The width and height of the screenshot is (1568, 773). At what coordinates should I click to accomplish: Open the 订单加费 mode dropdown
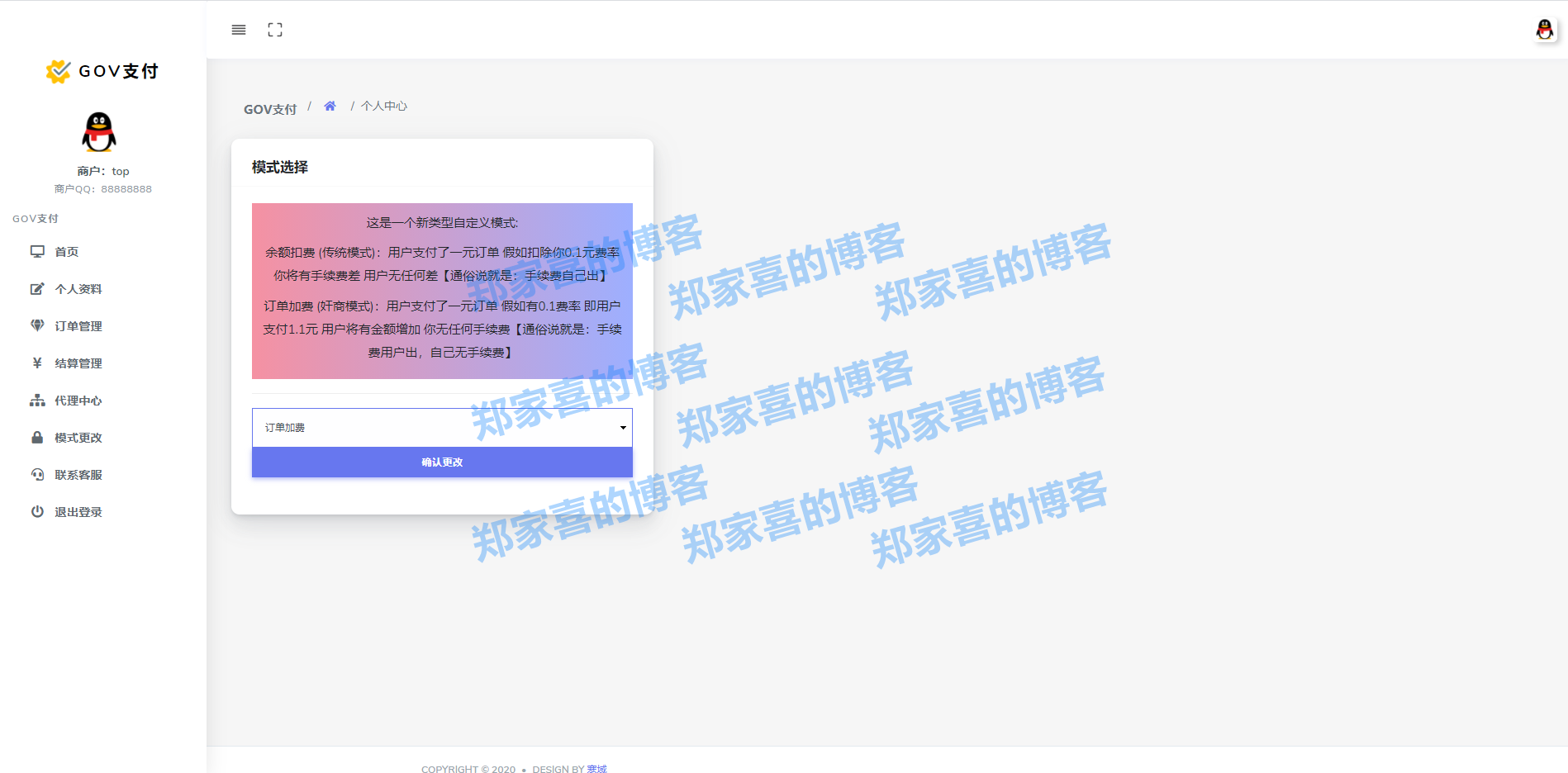(442, 428)
